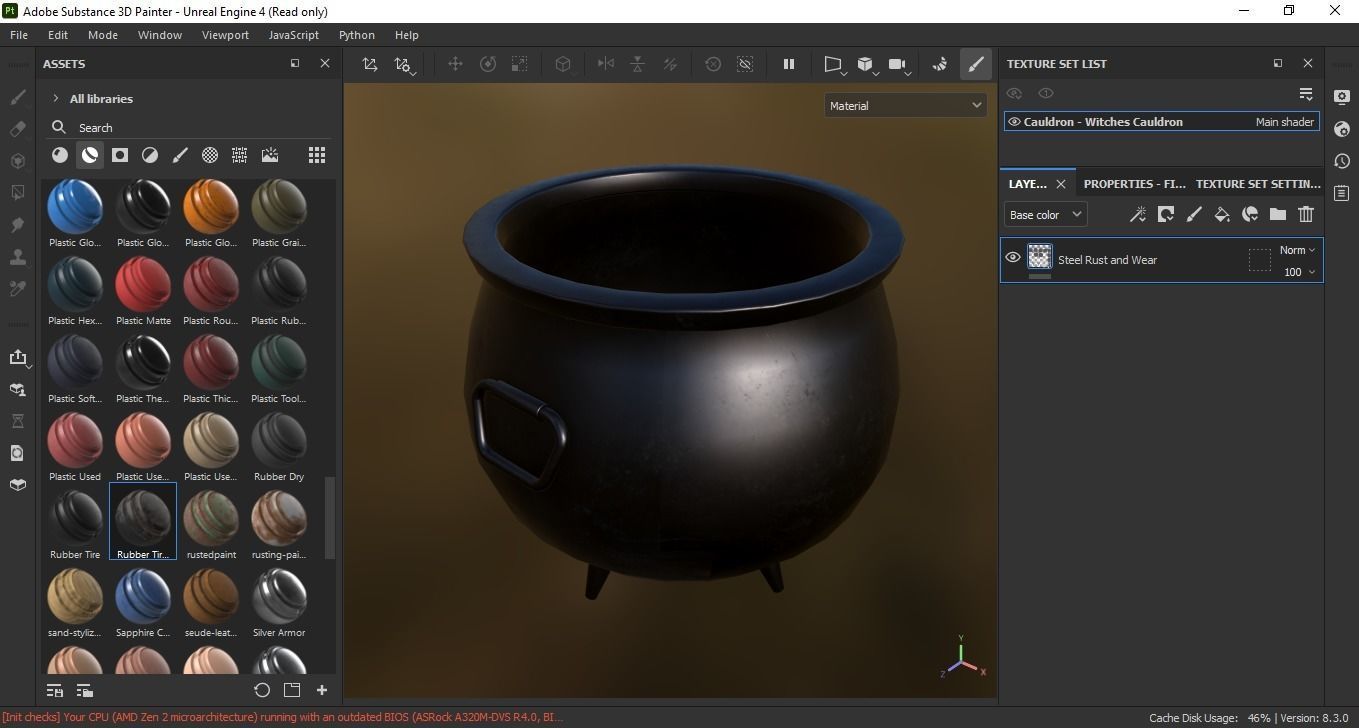Delete layer using trash icon
This screenshot has width=1359, height=728.
[1306, 214]
